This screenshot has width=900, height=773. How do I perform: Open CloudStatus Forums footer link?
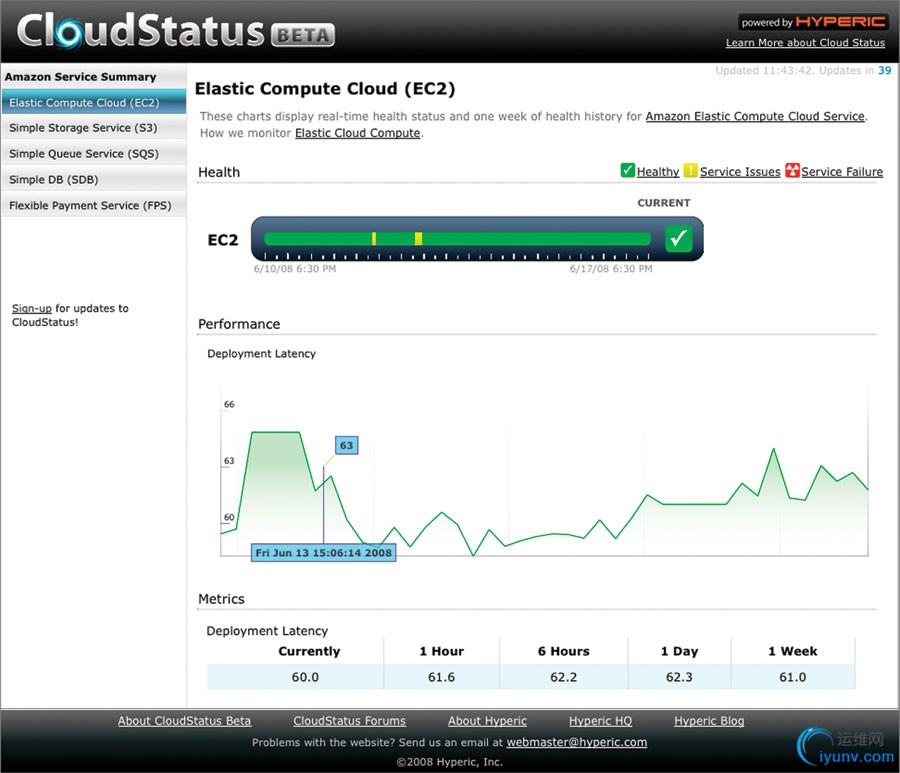349,721
